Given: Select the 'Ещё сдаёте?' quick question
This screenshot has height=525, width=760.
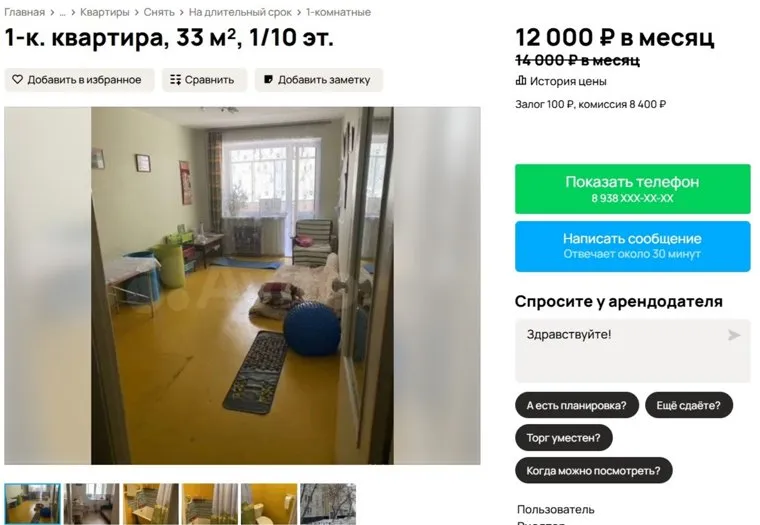Looking at the screenshot, I should tap(689, 405).
